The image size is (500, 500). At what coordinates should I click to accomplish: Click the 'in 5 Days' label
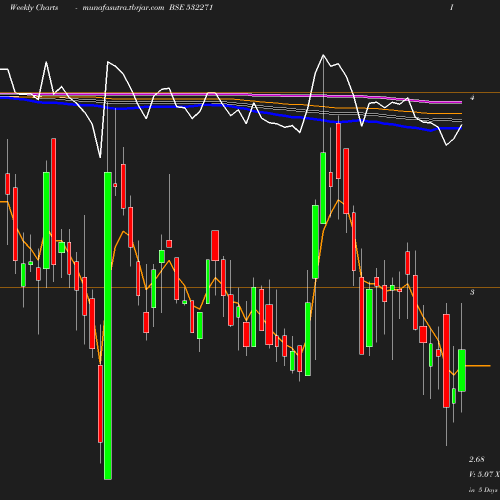point(483,490)
